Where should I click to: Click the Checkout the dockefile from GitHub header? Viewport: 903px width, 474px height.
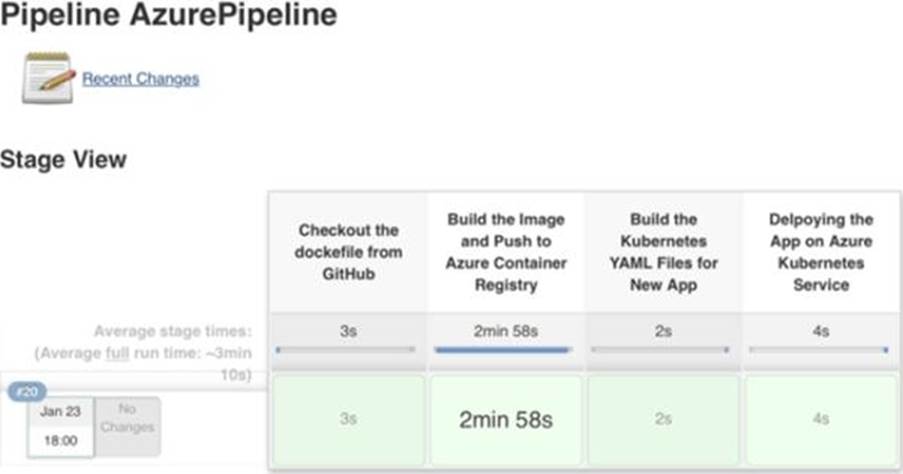tap(348, 252)
